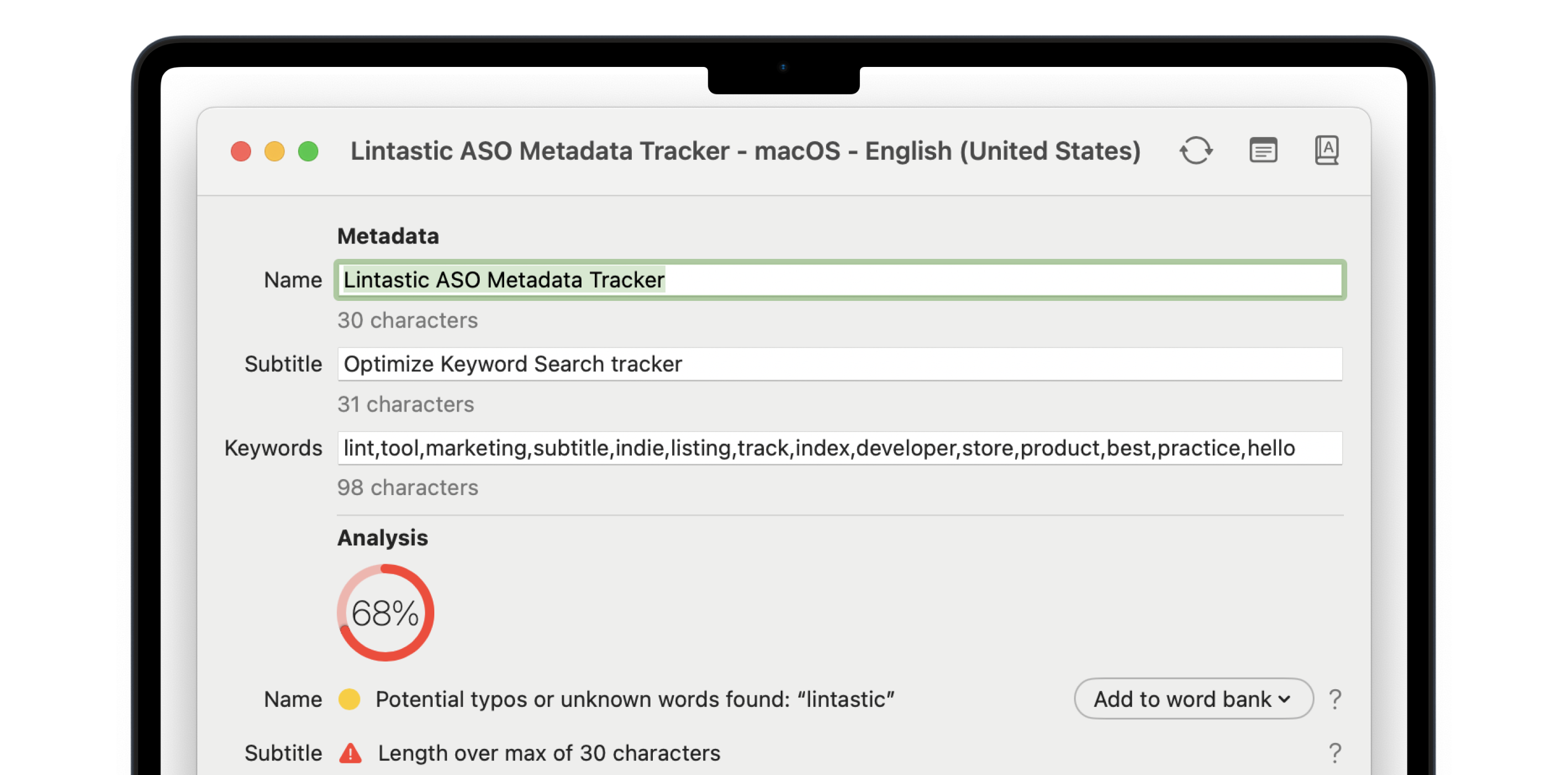Click the green highlighted text in Name field
This screenshot has width=1568, height=775.
pos(503,280)
